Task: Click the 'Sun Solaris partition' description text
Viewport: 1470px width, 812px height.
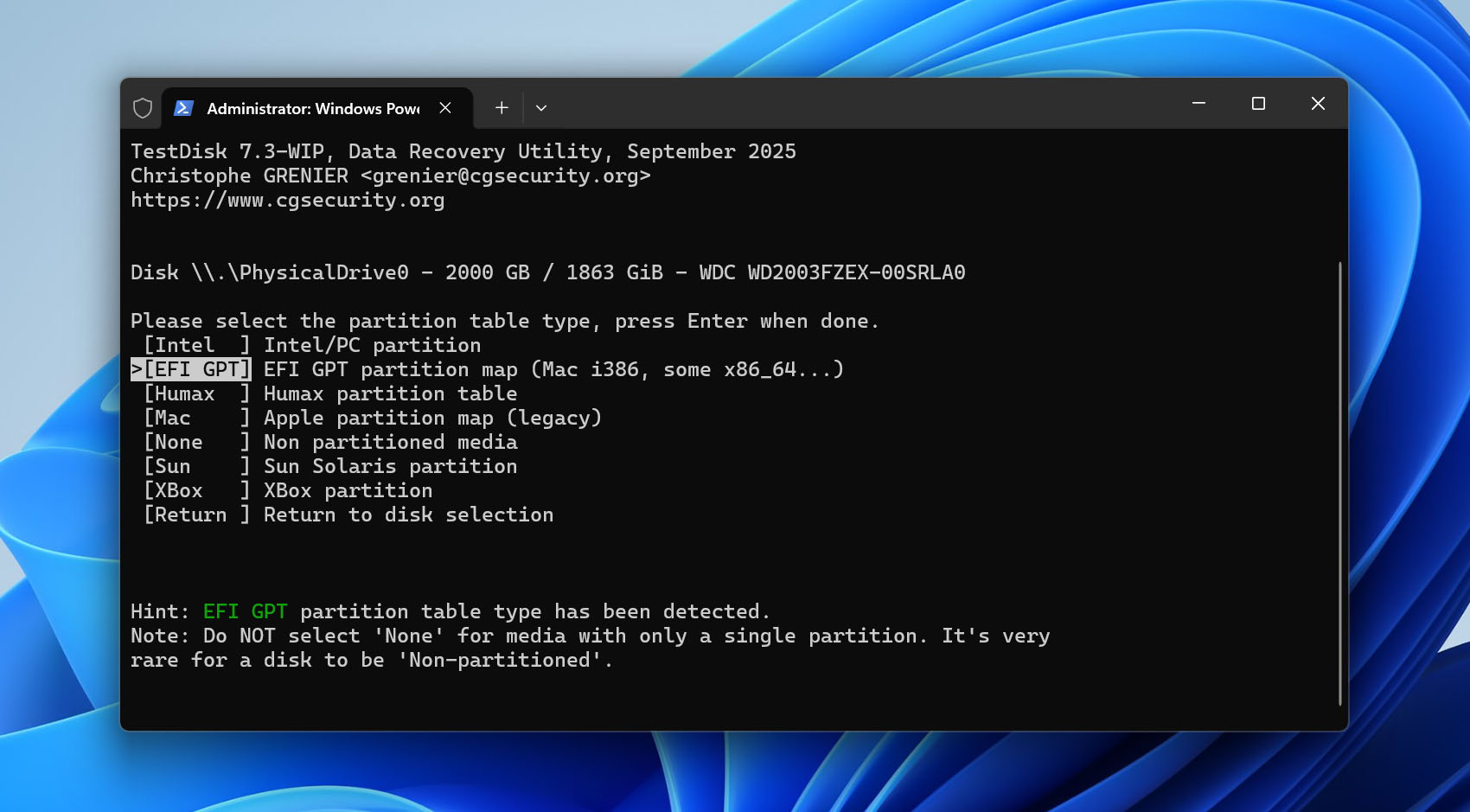Action: (391, 466)
